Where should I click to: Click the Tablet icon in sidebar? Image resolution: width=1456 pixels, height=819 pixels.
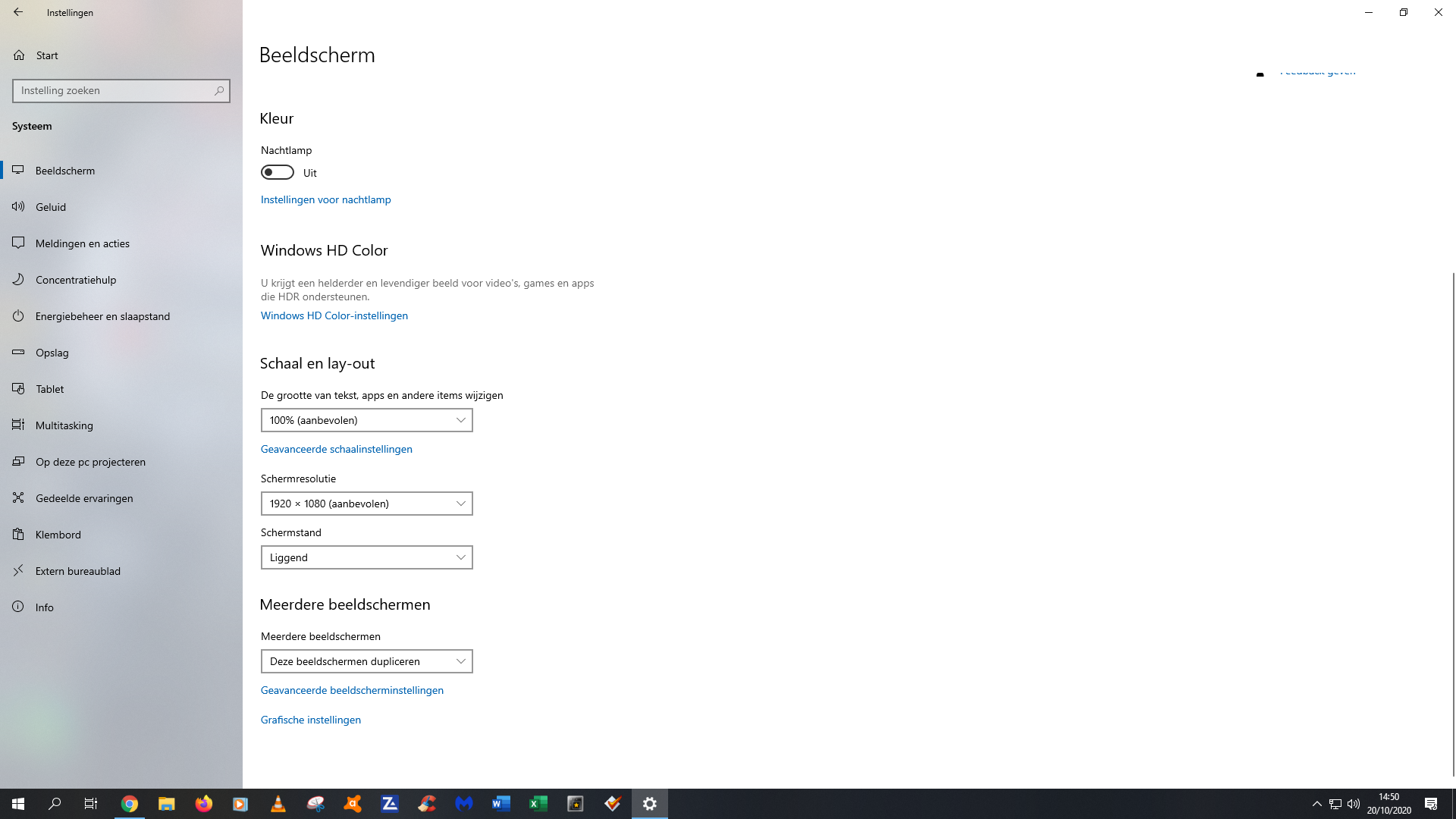tap(19, 389)
